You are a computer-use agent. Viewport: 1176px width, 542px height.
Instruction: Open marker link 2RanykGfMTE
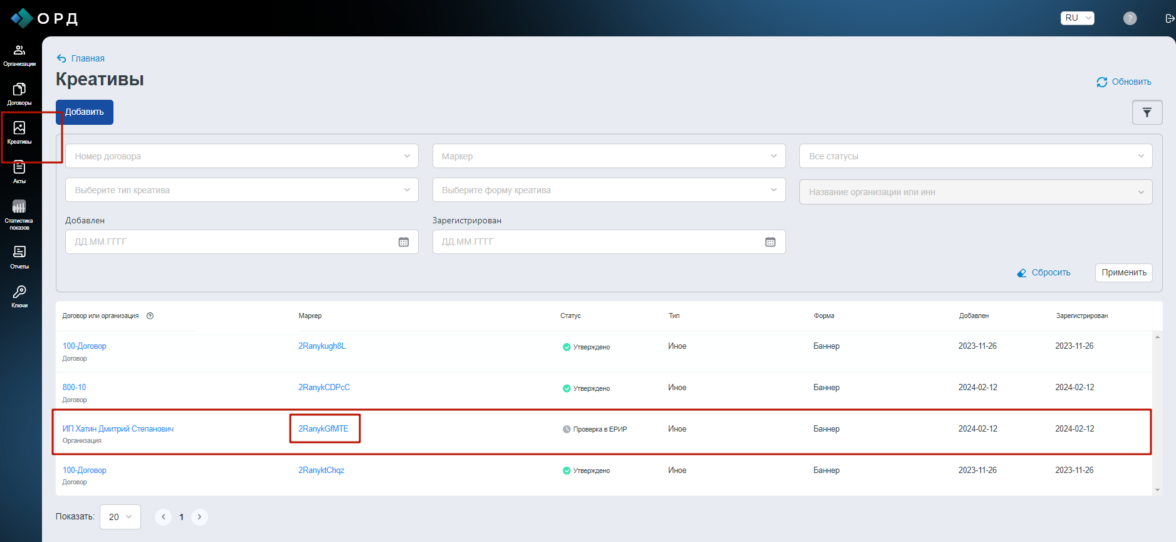323,429
